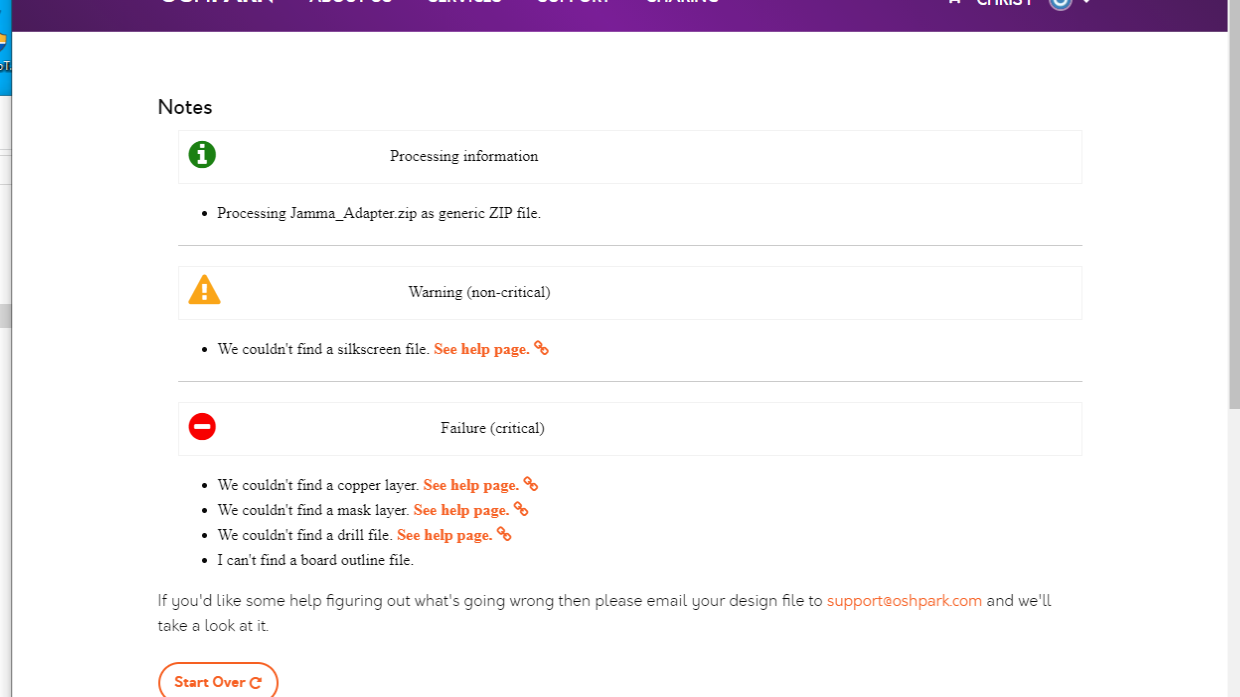Click the "Failure (critical)" header text

[x=492, y=428]
